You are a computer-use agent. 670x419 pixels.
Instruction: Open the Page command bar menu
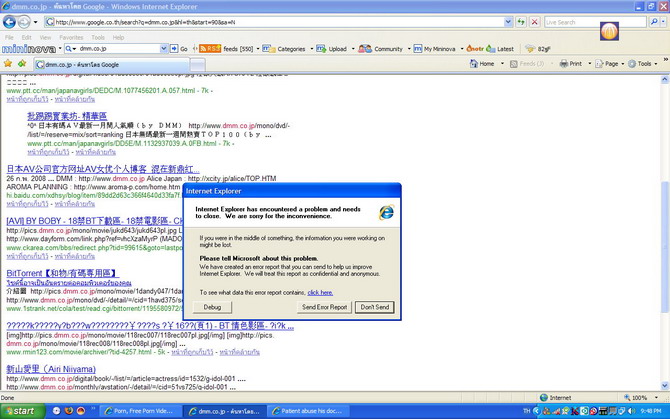click(609, 64)
